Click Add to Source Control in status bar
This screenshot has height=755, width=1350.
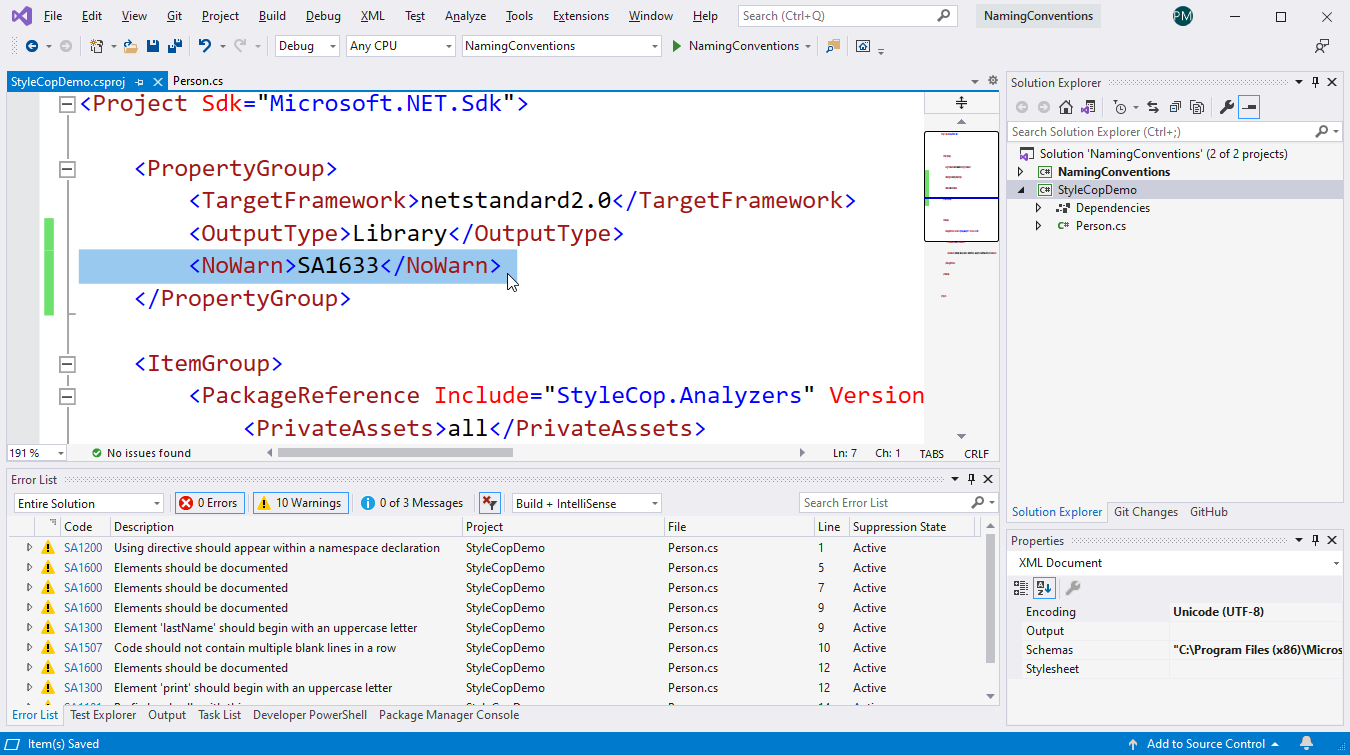1204,744
